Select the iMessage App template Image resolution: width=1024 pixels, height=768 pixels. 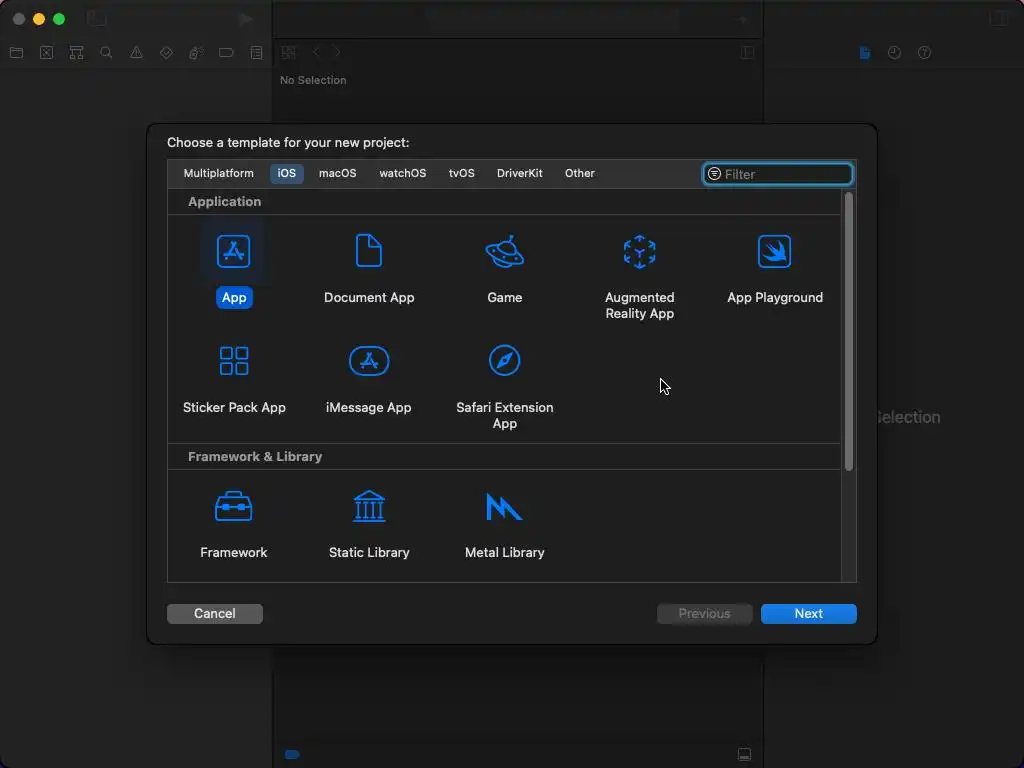369,379
